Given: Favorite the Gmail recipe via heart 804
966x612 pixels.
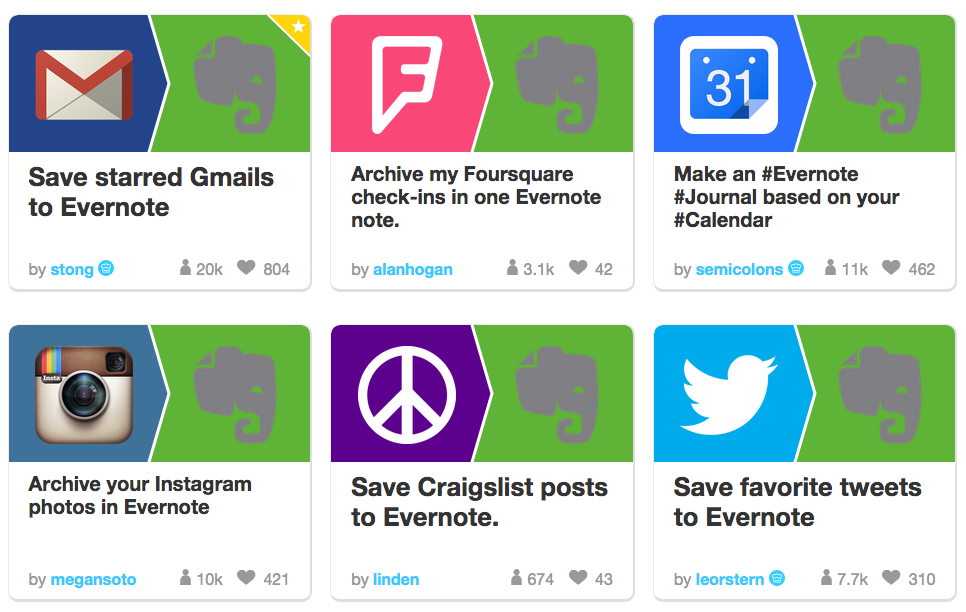Looking at the screenshot, I should 246,267.
